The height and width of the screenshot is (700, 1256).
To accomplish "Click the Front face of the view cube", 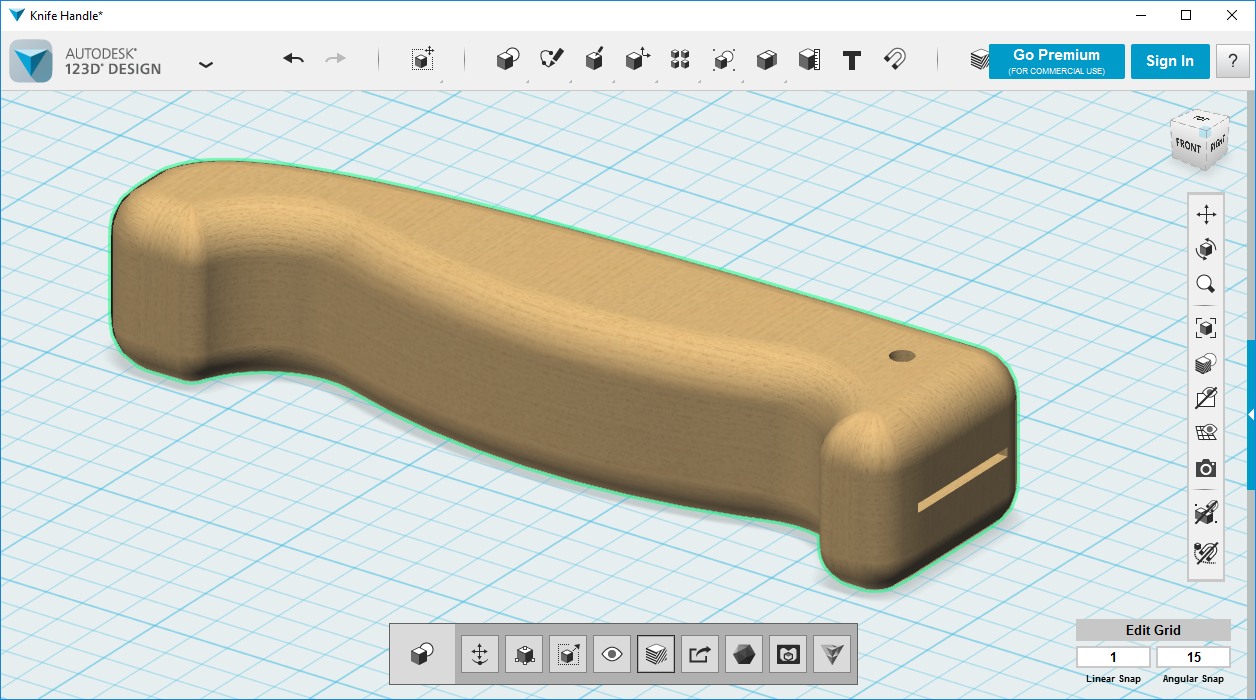I will 1188,145.
